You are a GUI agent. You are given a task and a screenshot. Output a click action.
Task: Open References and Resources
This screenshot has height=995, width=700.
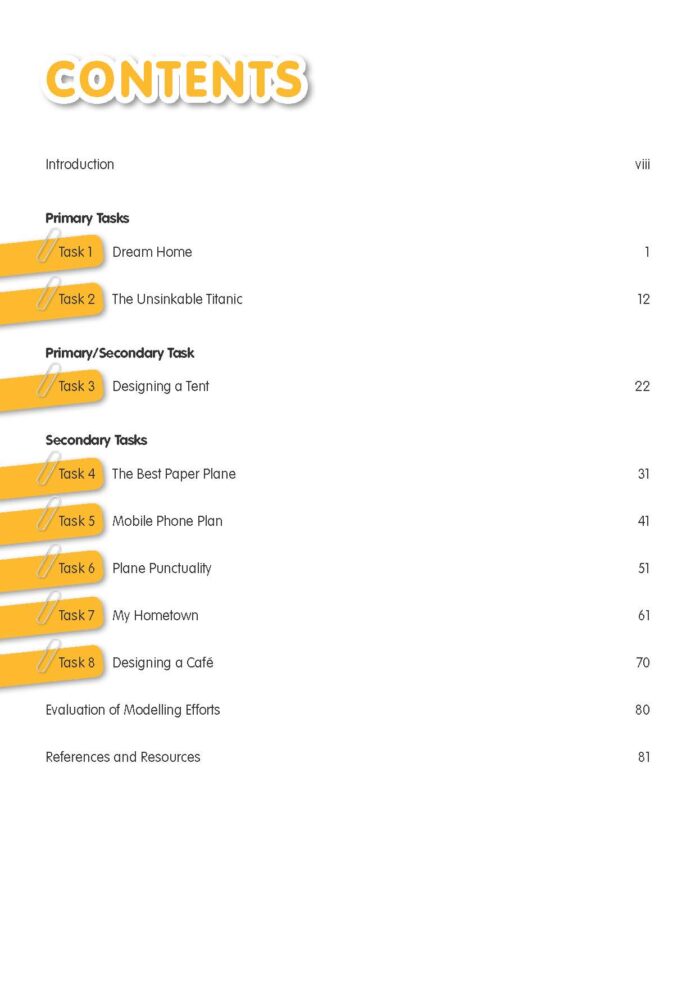click(x=123, y=757)
